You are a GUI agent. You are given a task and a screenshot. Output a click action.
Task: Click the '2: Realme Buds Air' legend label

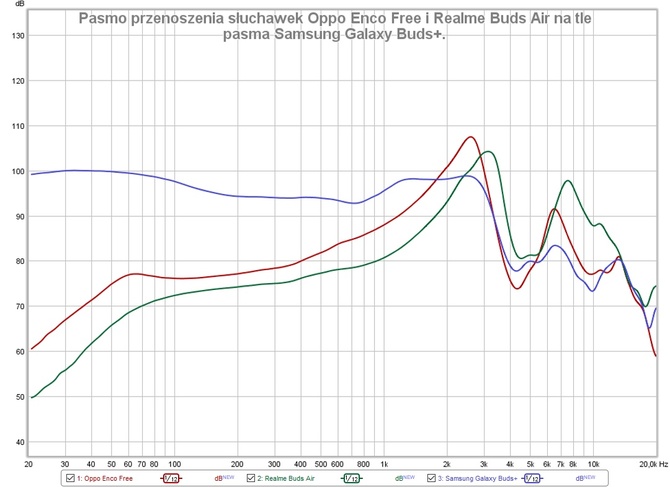pyautogui.click(x=285, y=478)
